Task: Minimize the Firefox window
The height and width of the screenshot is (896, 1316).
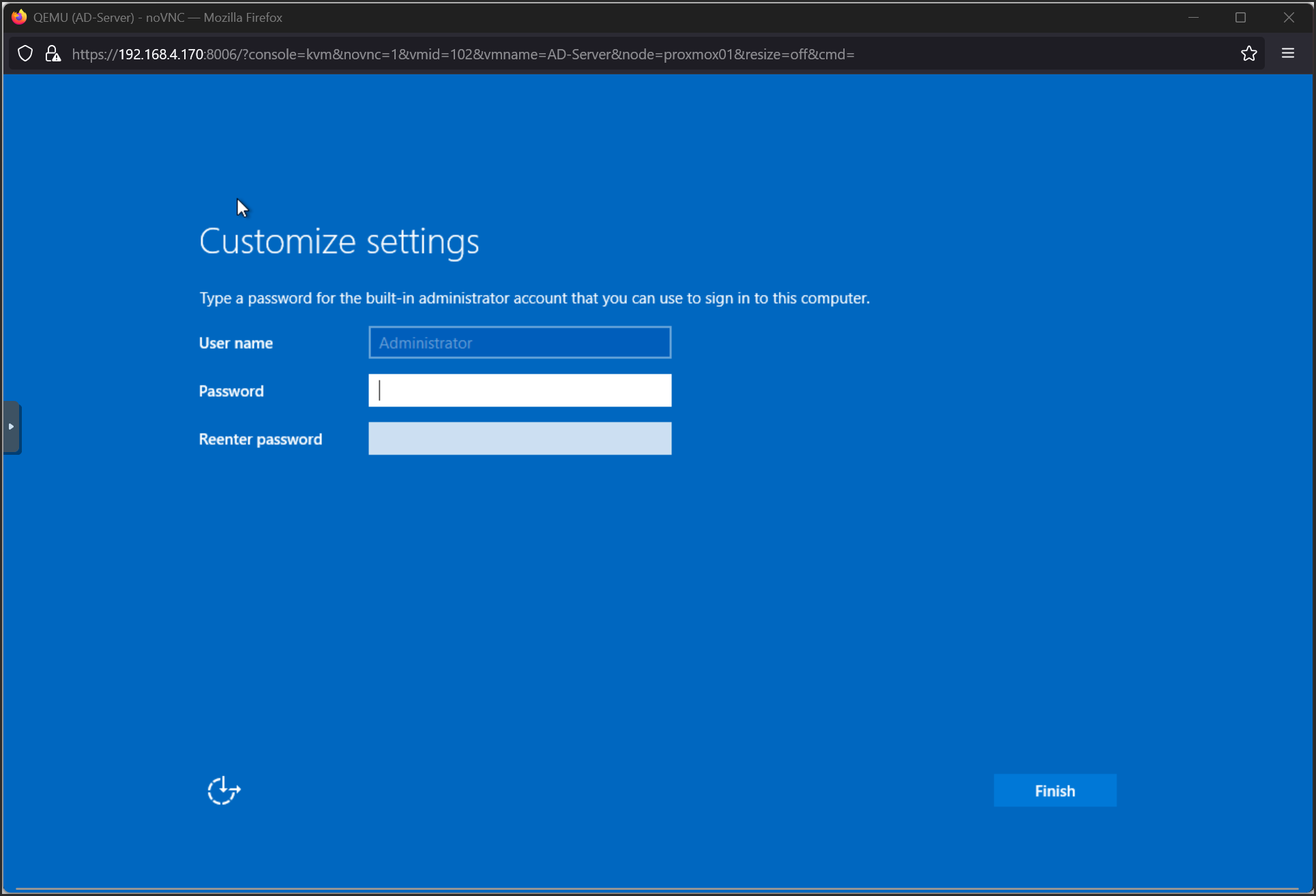Action: pyautogui.click(x=1193, y=17)
